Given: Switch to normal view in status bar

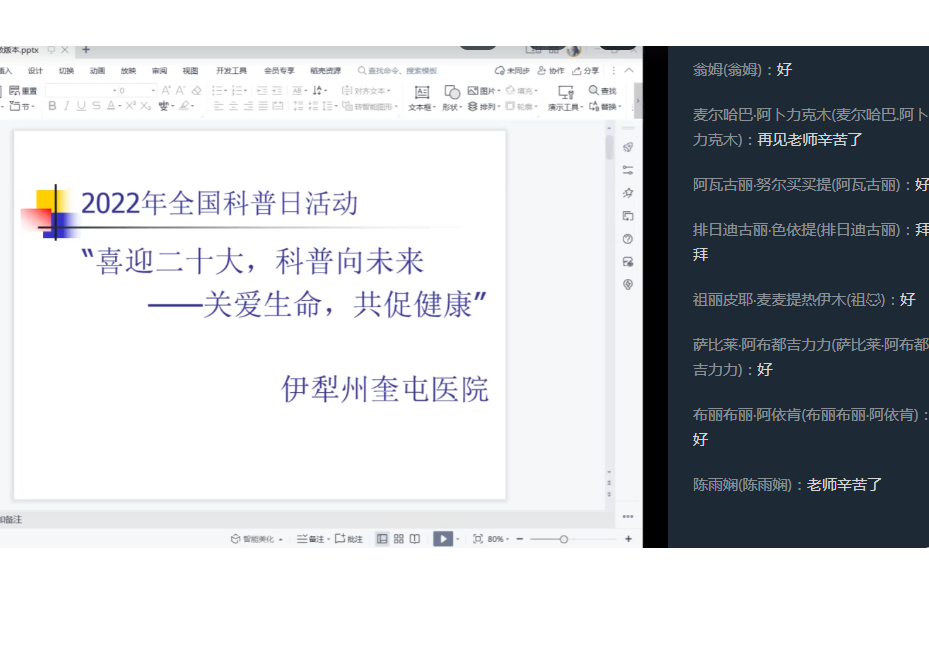Looking at the screenshot, I should 382,539.
